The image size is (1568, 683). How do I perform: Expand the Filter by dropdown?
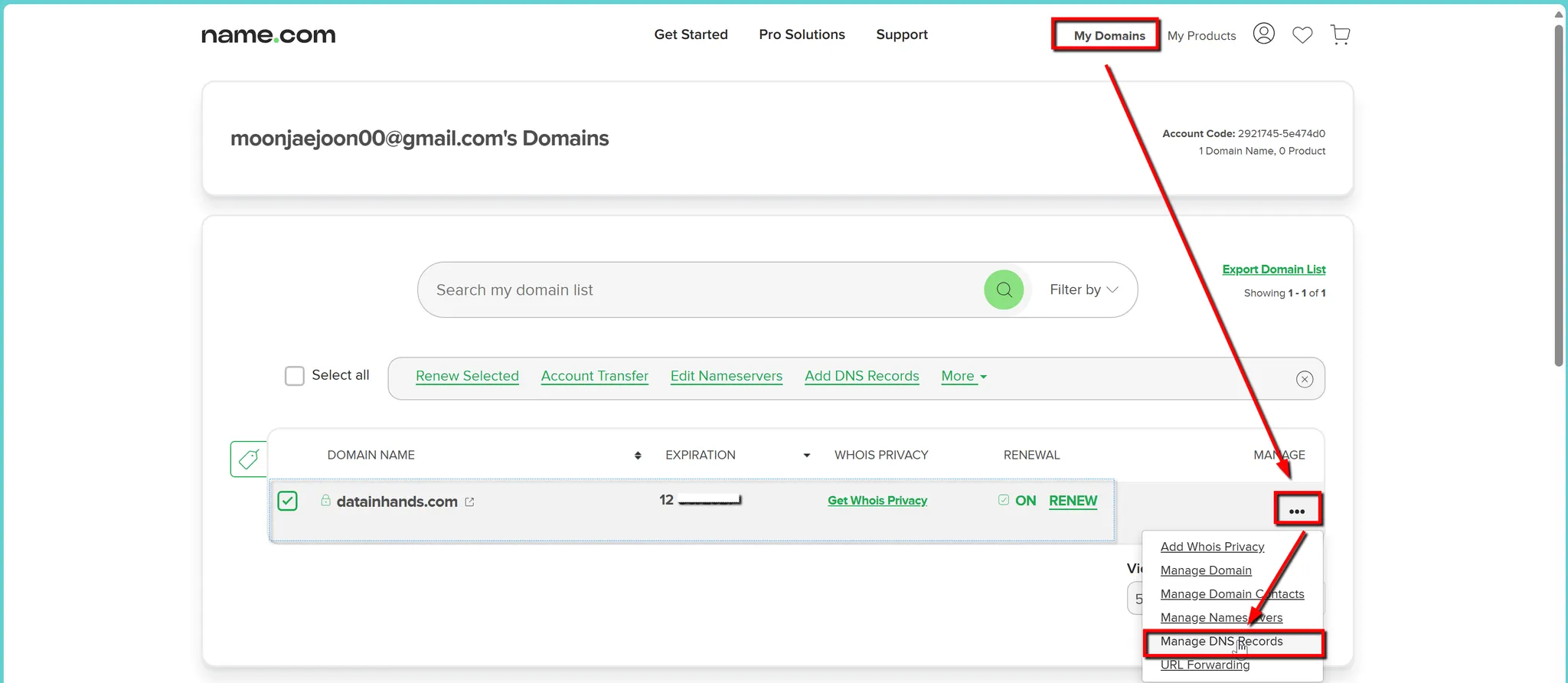[x=1083, y=289]
